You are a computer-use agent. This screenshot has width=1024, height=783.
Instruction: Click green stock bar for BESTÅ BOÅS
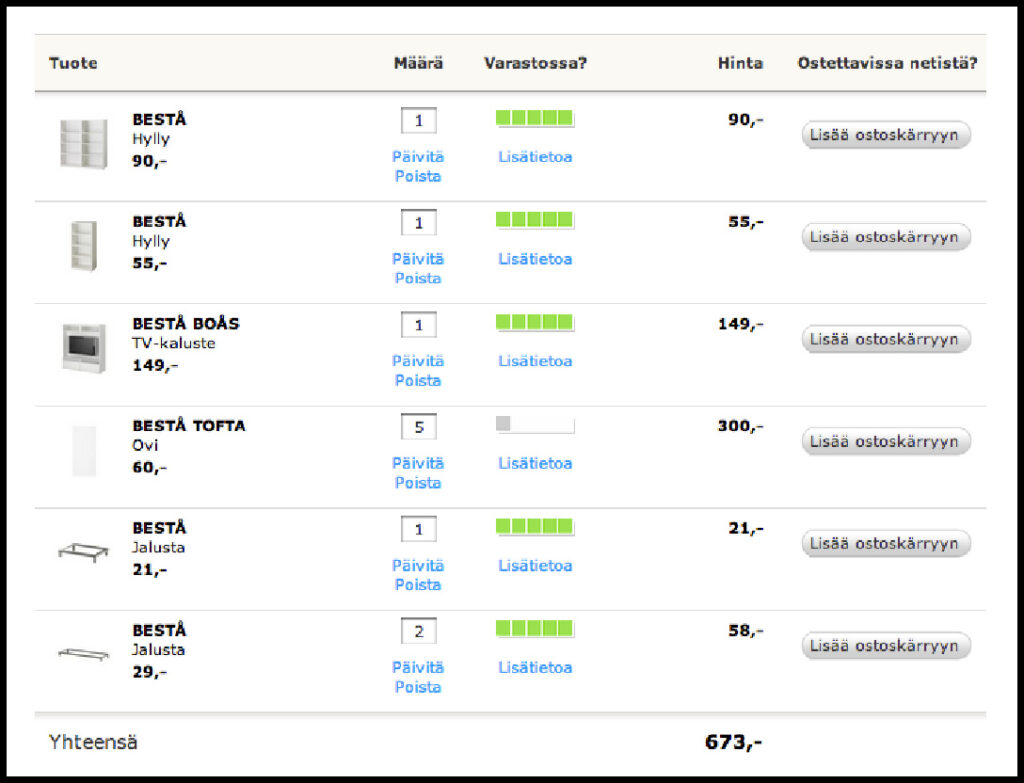pyautogui.click(x=535, y=322)
